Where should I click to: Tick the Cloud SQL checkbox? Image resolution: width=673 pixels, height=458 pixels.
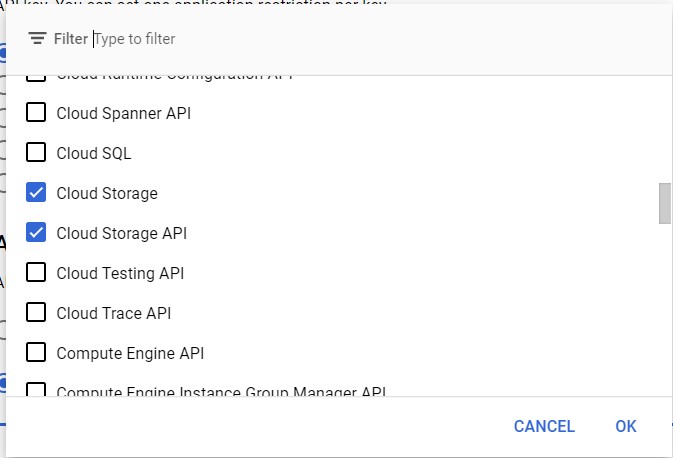tap(36, 153)
